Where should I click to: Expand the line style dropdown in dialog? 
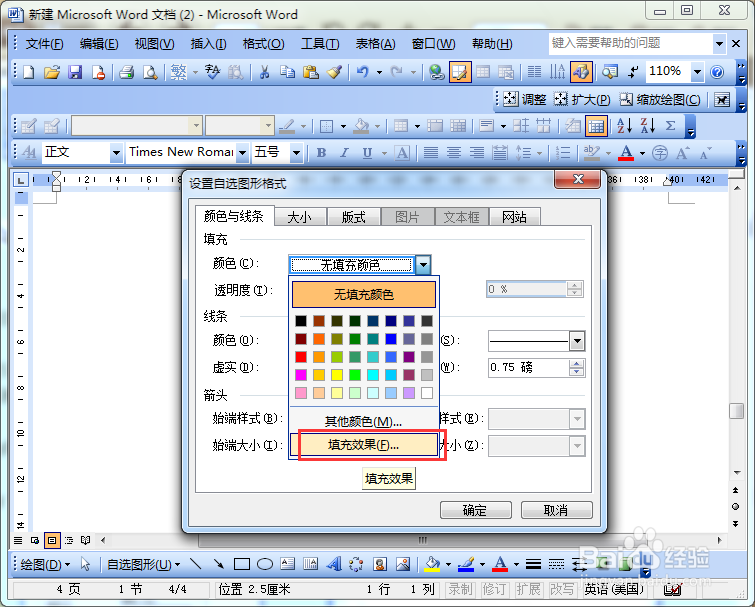(577, 341)
